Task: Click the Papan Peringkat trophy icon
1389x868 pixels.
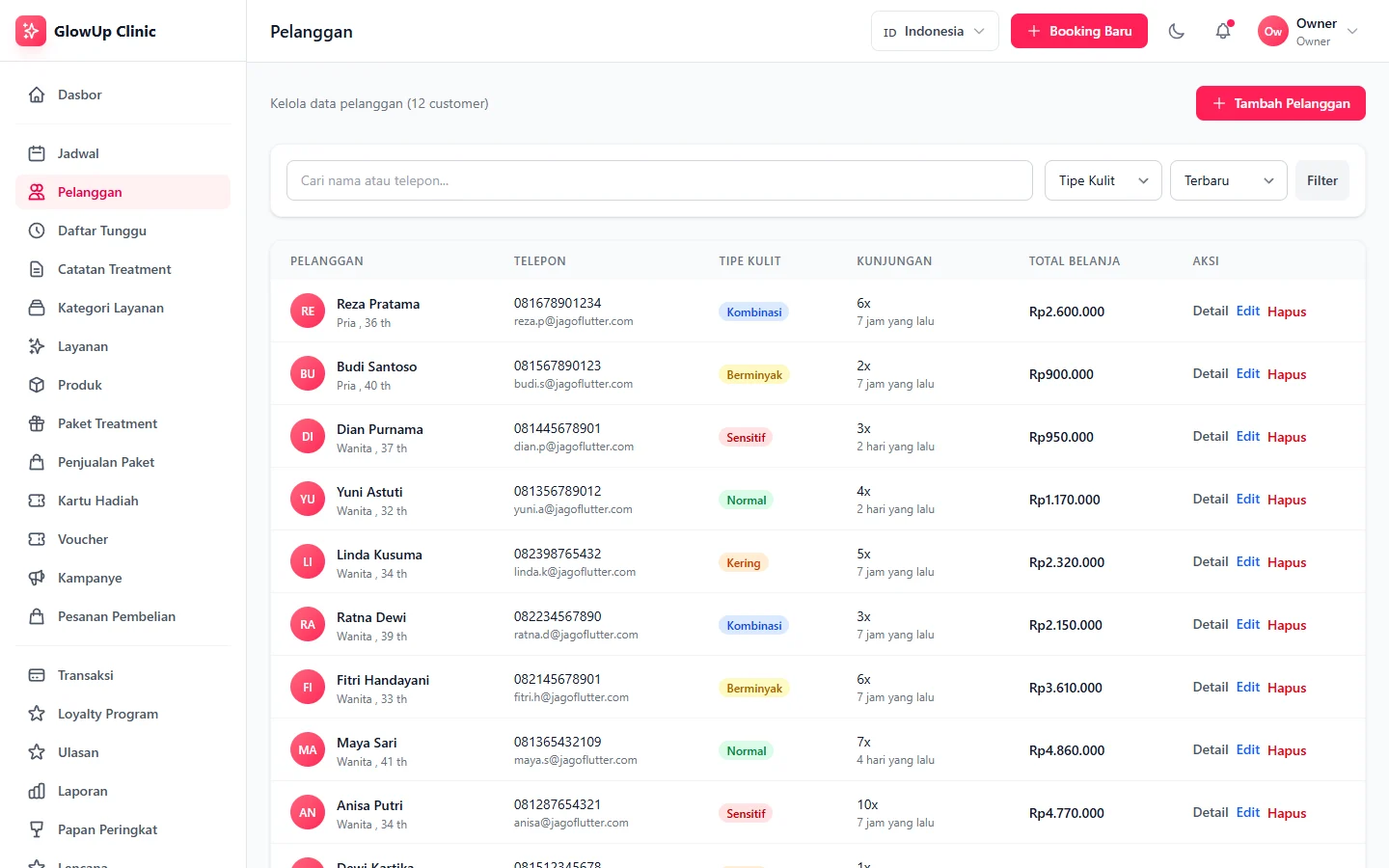Action: tap(37, 829)
